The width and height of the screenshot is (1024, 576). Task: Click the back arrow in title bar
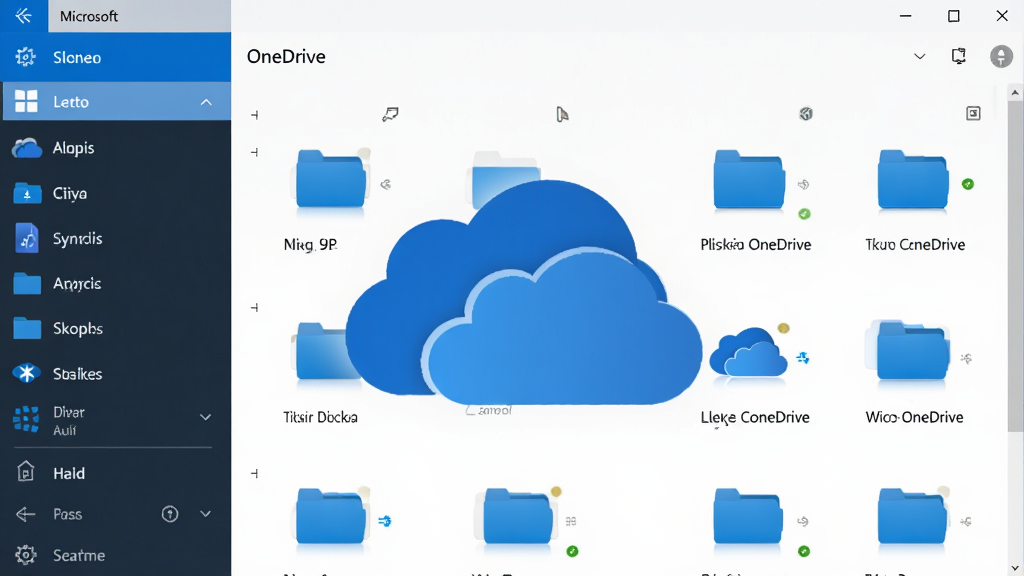click(x=24, y=16)
